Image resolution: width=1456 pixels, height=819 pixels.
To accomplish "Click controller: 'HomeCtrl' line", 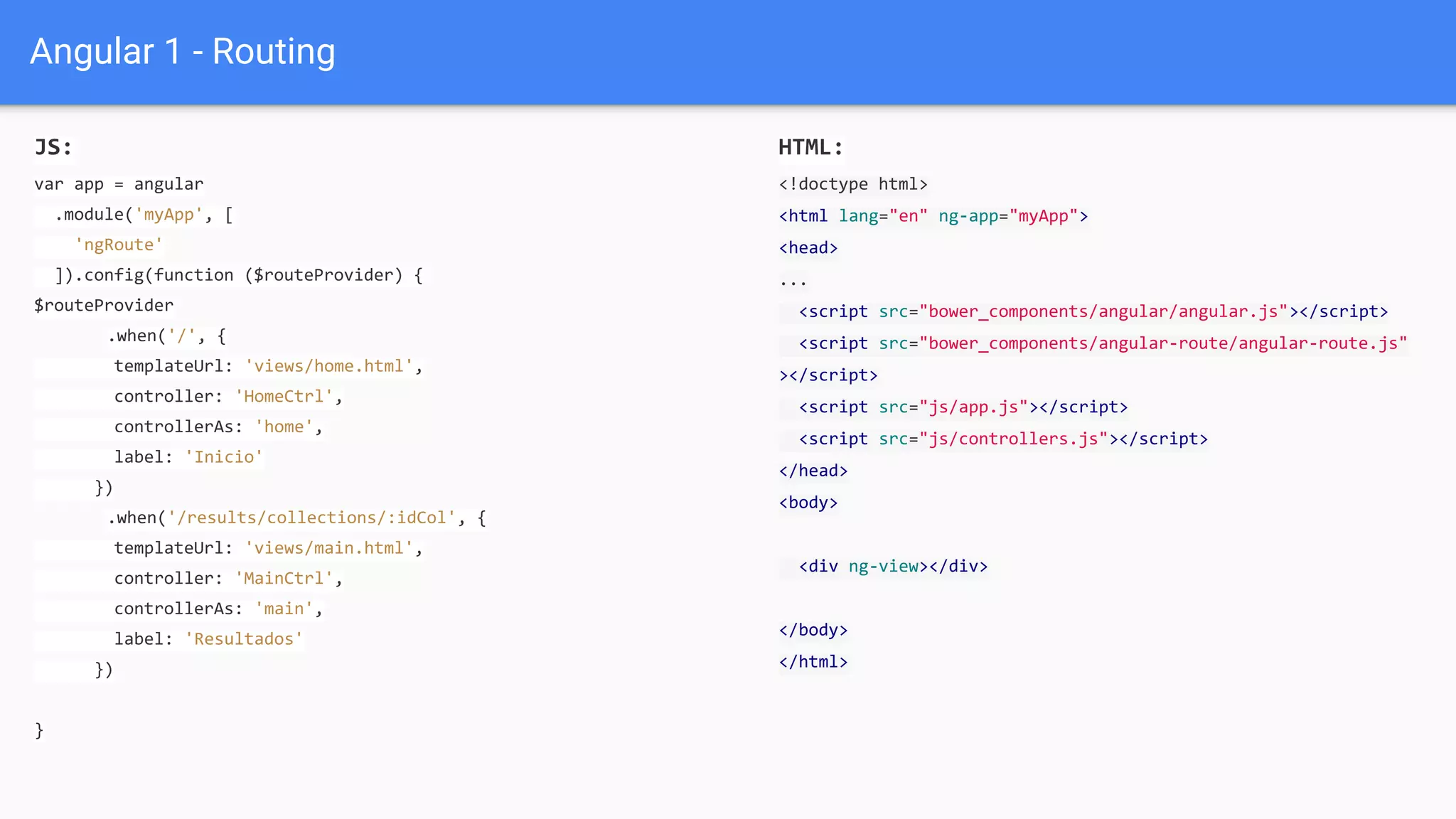I will (x=228, y=397).
